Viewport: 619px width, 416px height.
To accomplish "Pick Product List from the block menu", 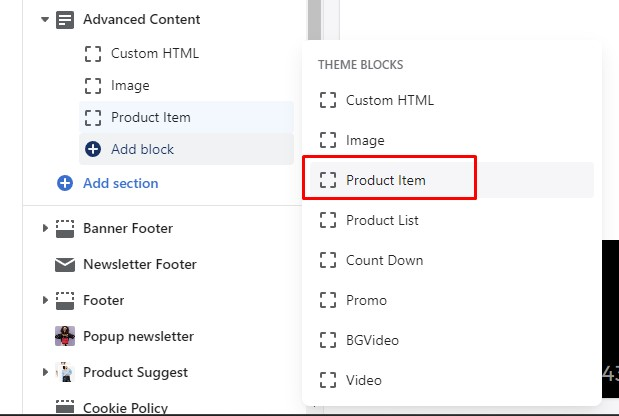I will (x=382, y=220).
